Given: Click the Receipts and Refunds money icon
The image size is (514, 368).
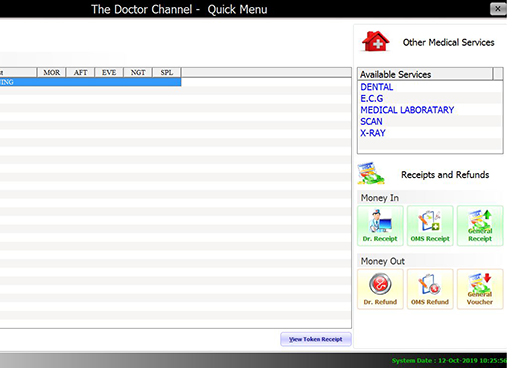Looking at the screenshot, I should (371, 173).
